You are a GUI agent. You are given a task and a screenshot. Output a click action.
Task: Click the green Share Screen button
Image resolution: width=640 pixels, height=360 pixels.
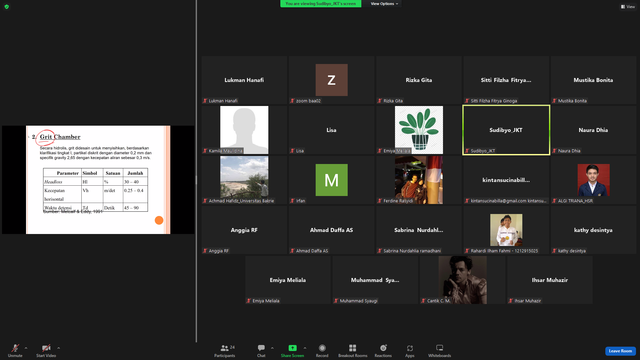[292, 350]
